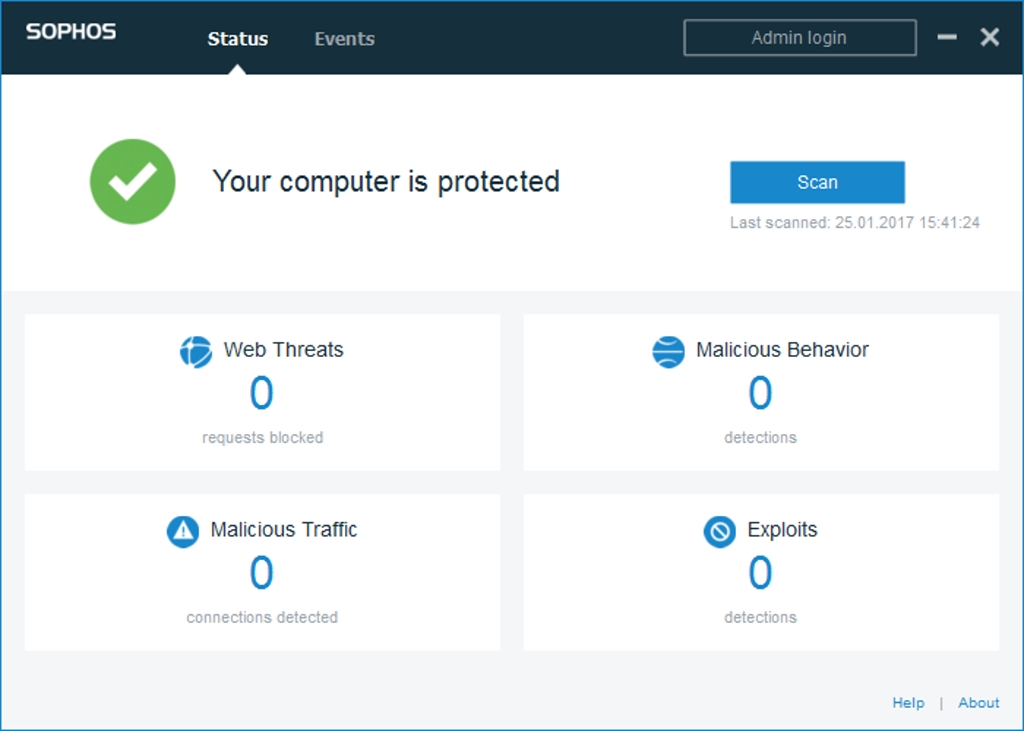Click the Malicious Traffic warning triangle icon
The height and width of the screenshot is (731, 1024).
[183, 531]
